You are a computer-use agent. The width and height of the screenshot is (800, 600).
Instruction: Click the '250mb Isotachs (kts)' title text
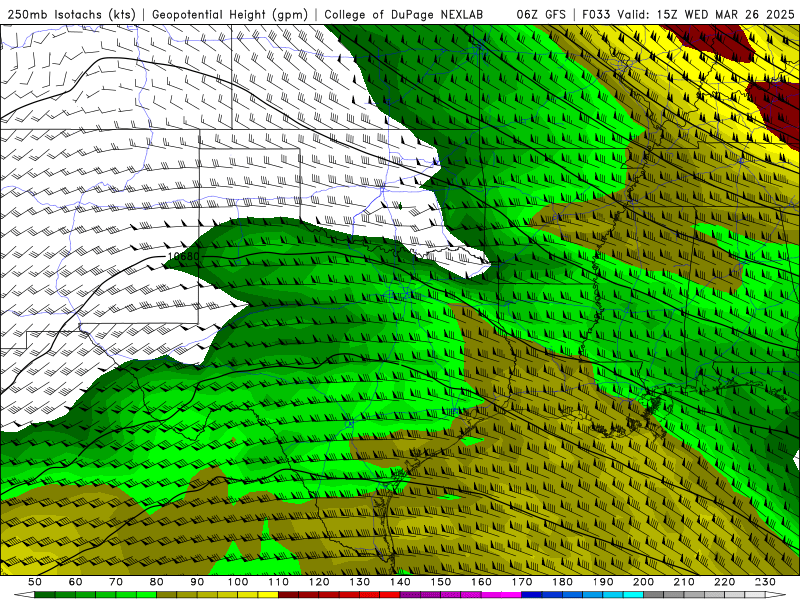pos(71,15)
